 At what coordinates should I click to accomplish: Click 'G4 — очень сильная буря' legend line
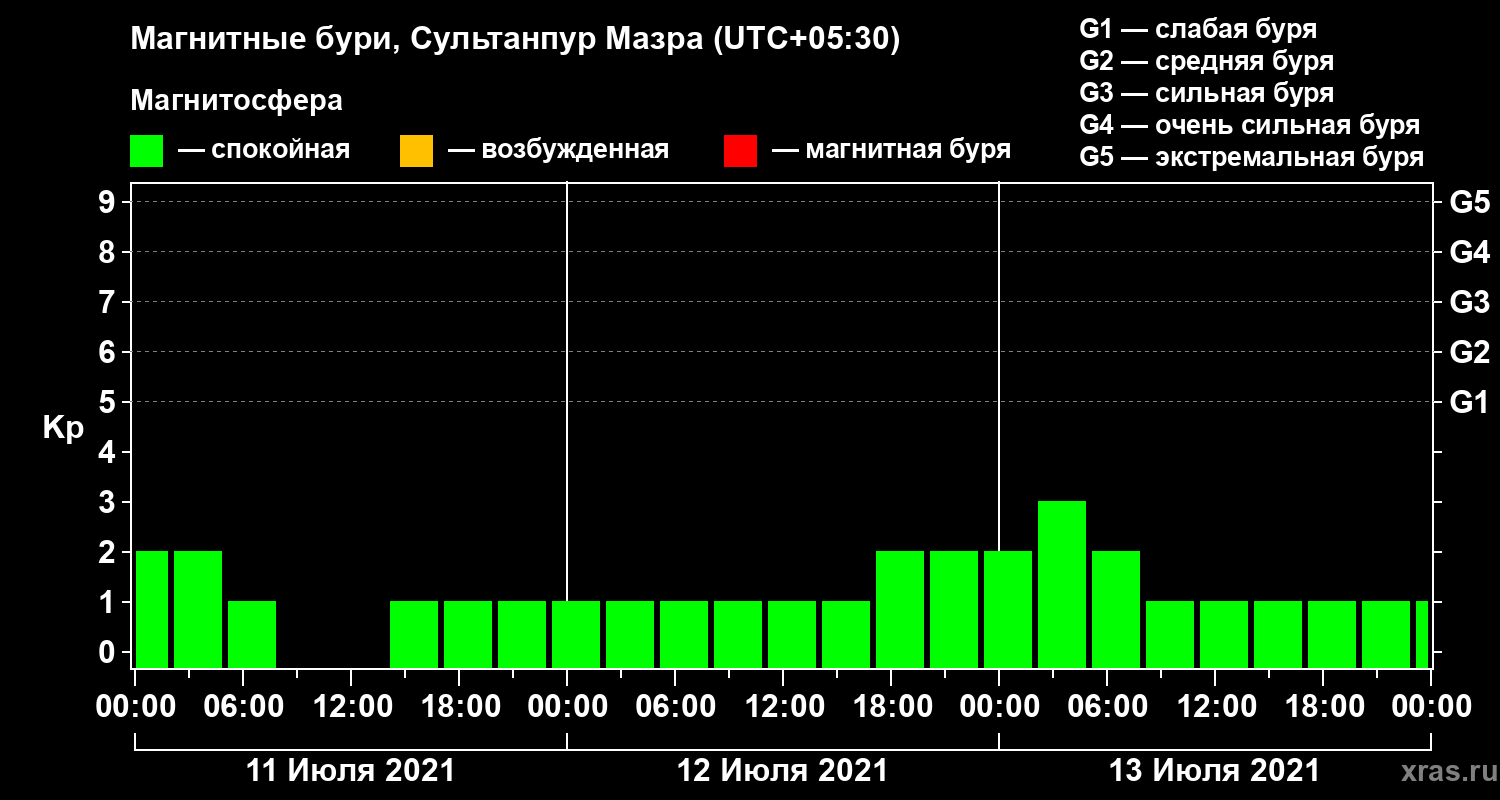coord(1250,125)
